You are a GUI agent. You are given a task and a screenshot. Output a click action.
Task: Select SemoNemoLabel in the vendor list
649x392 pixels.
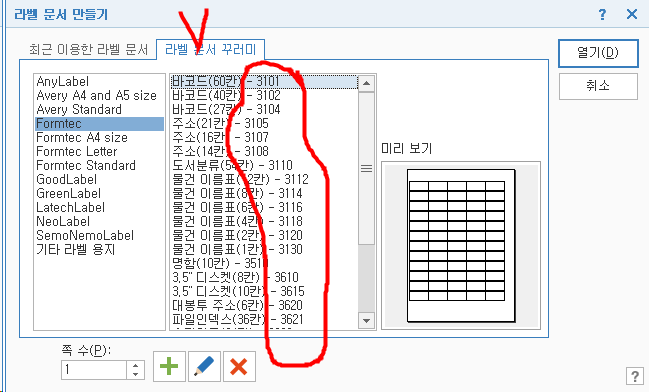click(x=99, y=236)
